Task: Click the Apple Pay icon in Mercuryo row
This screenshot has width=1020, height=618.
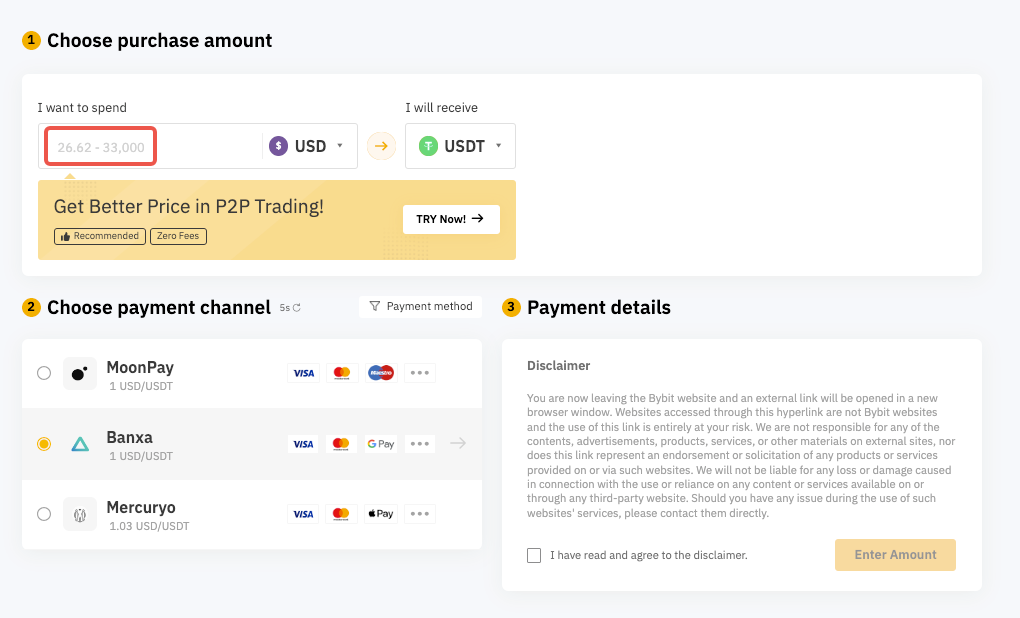Action: tap(380, 513)
